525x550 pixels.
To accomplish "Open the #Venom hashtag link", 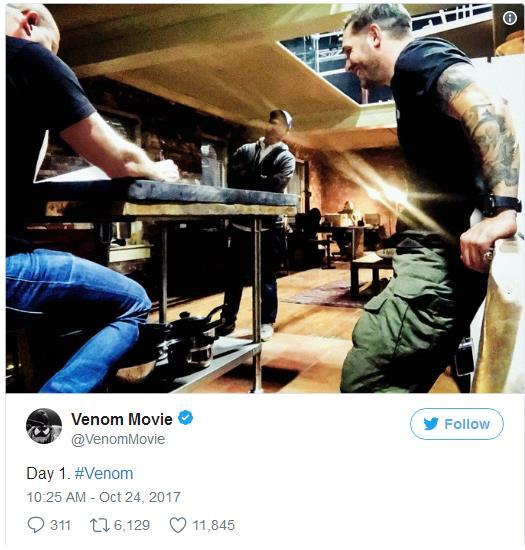I will point(104,474).
